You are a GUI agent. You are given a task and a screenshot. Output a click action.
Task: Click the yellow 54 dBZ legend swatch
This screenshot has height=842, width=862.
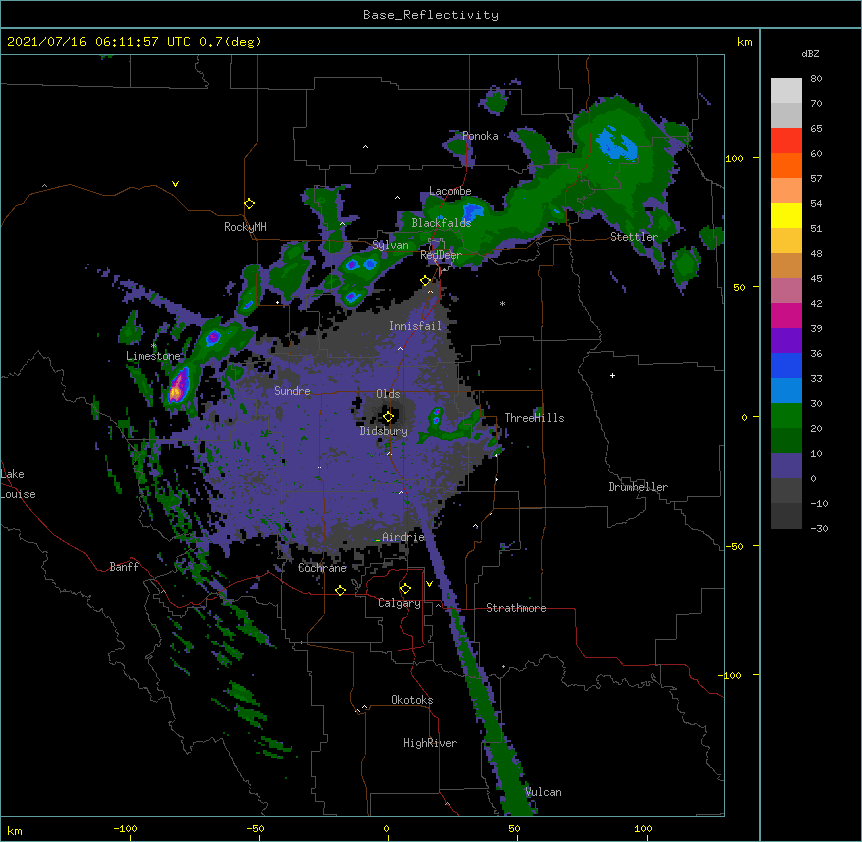click(x=786, y=215)
